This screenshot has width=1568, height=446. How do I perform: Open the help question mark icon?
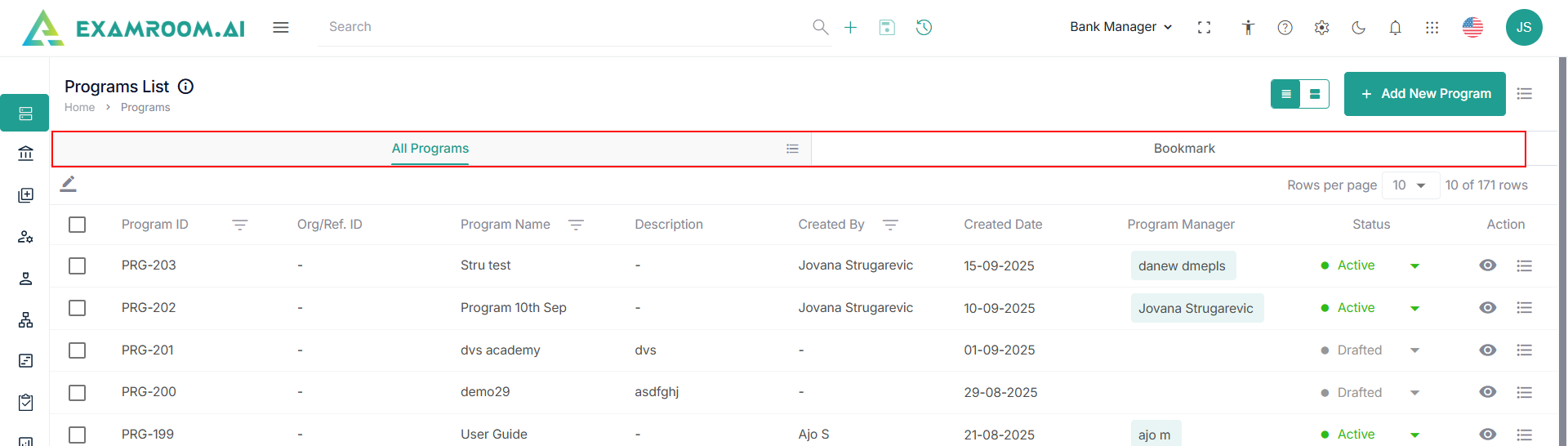(x=1285, y=28)
